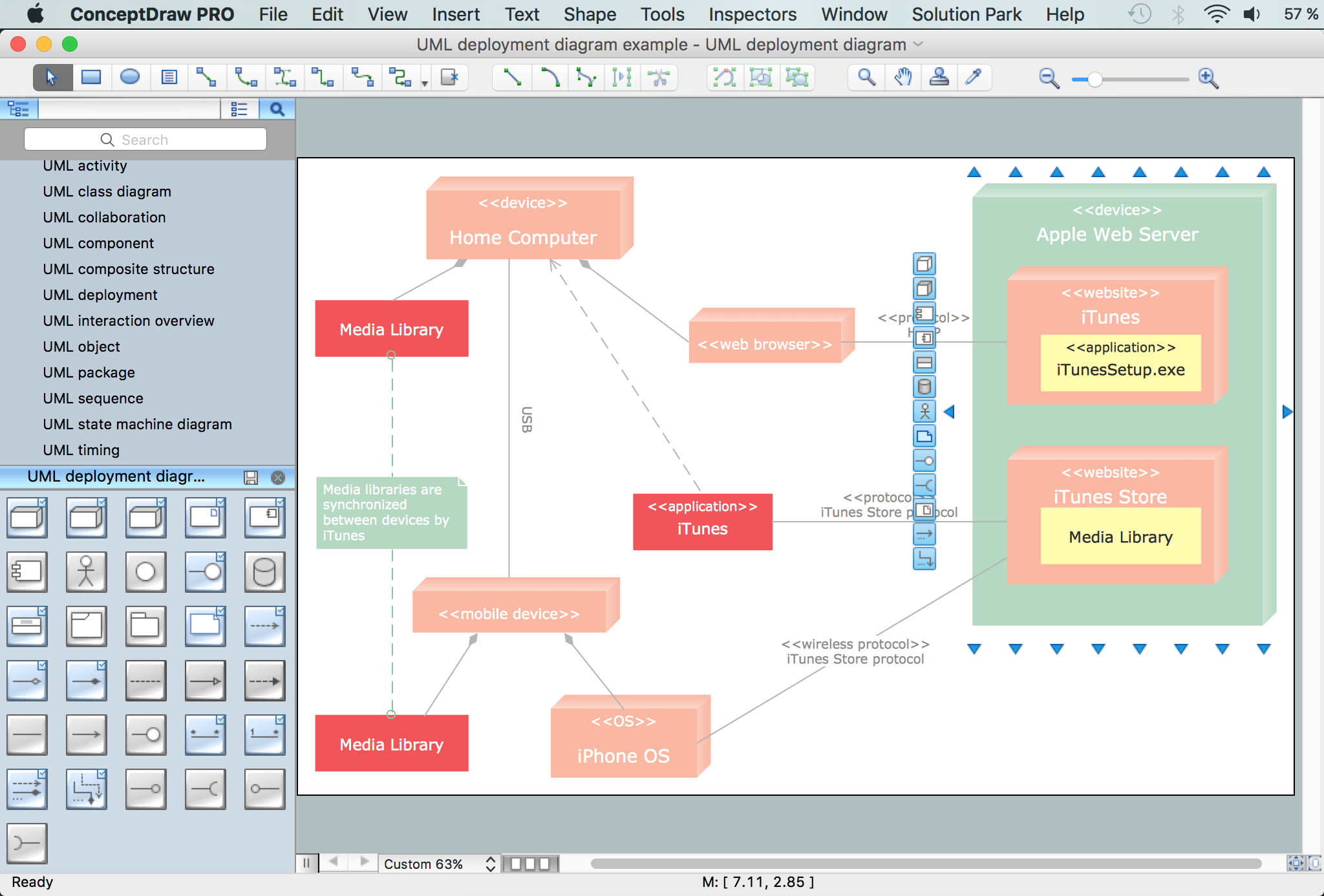
Task: Click the Save button in UML panel
Action: [251, 477]
